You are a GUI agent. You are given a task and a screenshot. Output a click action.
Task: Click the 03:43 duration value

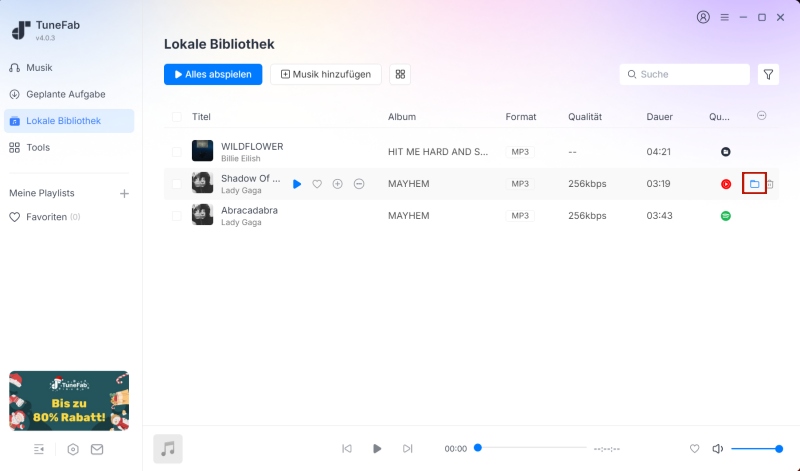point(659,215)
